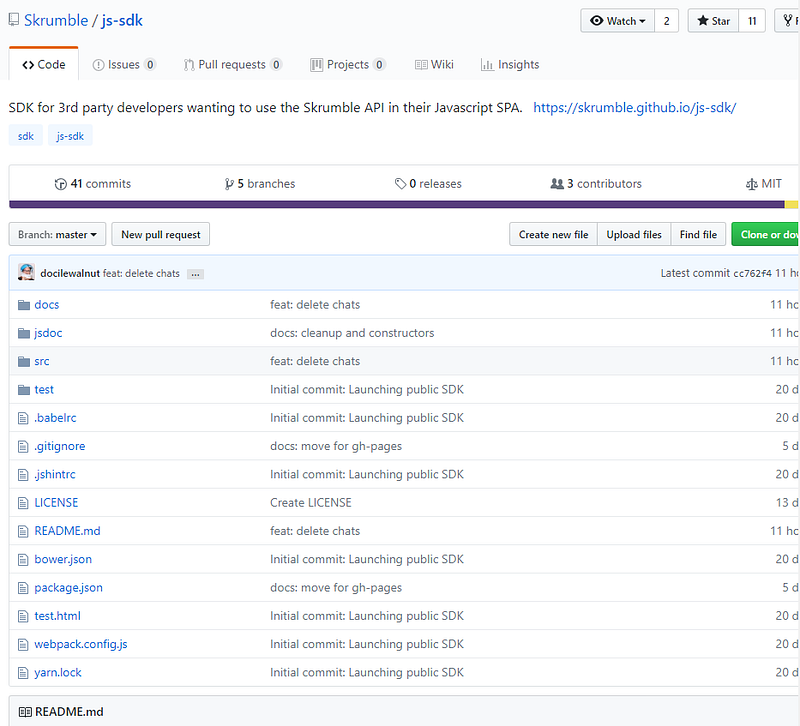
Task: Click the docs folder icon
Action: point(23,305)
